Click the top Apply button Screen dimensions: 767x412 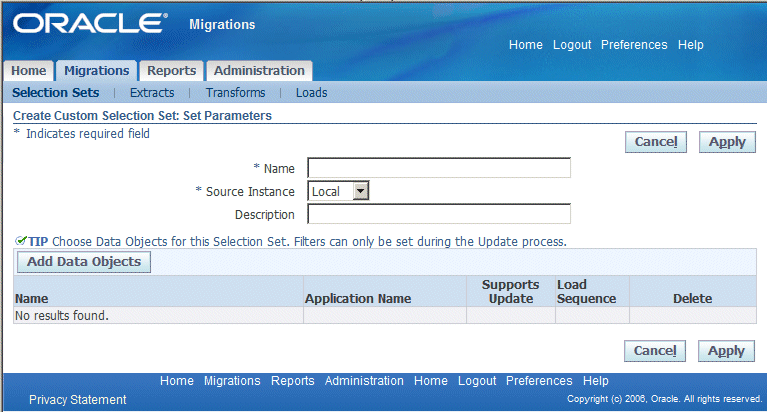click(x=727, y=142)
